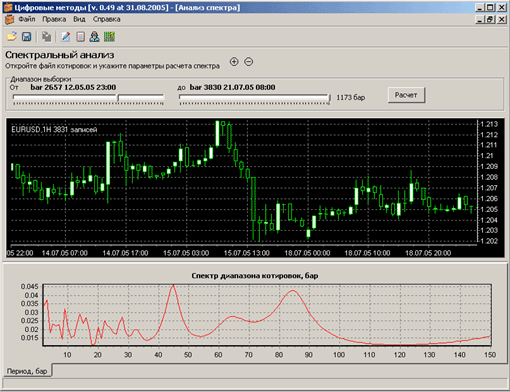
Task: Open the Правка menu
Action: (x=54, y=19)
